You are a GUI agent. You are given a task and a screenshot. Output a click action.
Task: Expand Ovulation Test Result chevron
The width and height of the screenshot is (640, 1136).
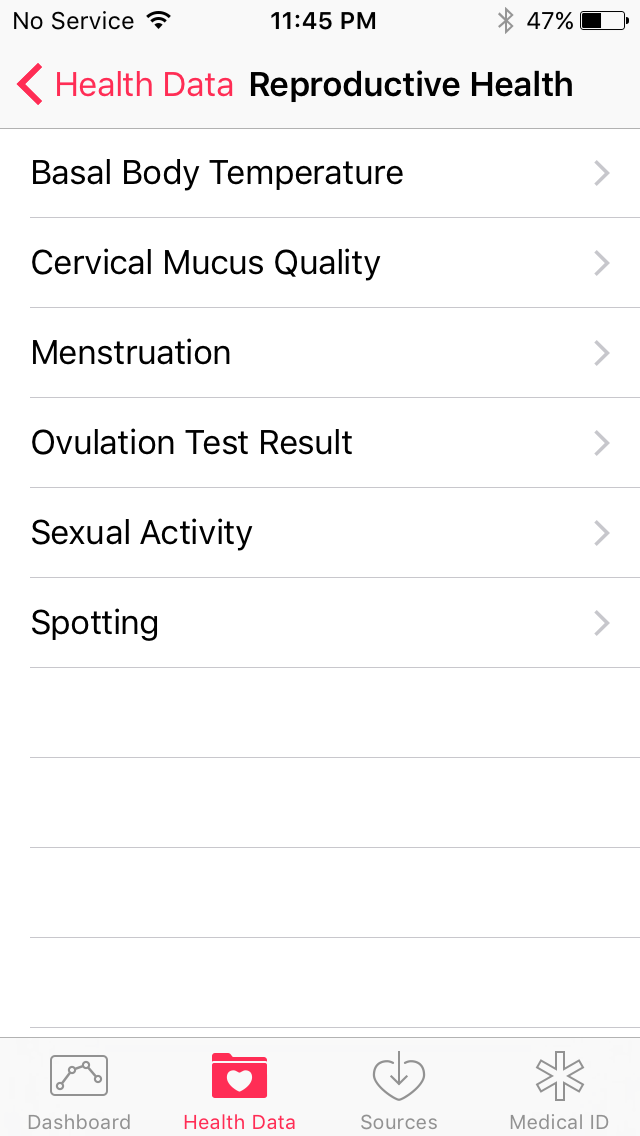[601, 443]
